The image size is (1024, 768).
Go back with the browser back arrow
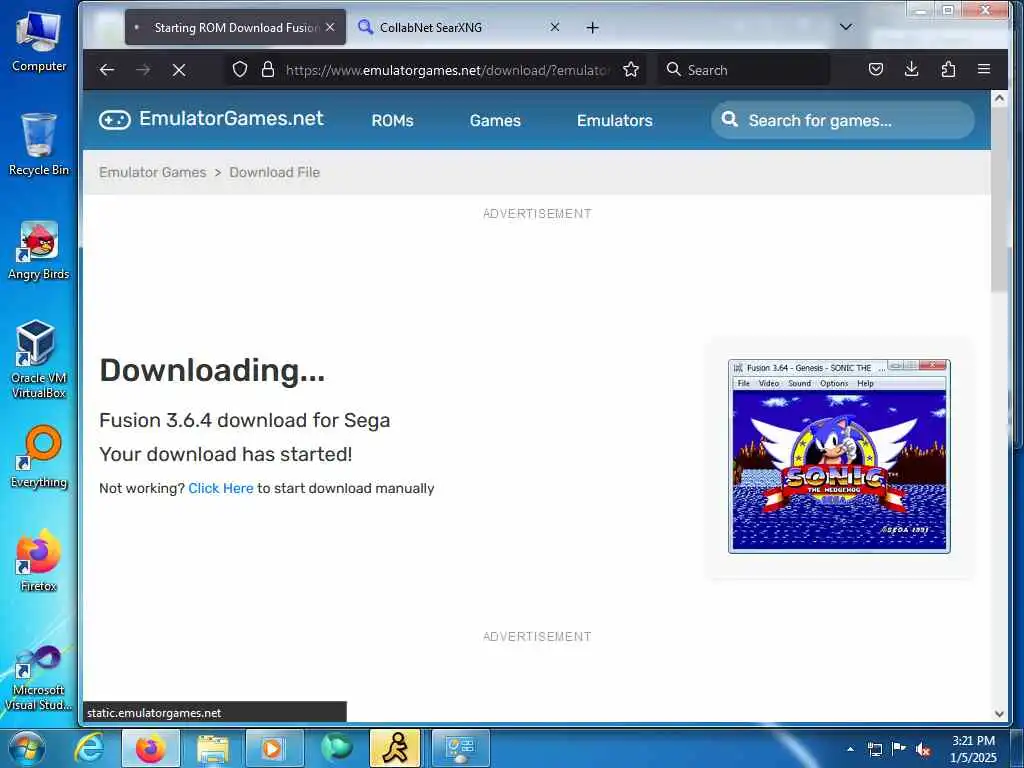[x=107, y=70]
